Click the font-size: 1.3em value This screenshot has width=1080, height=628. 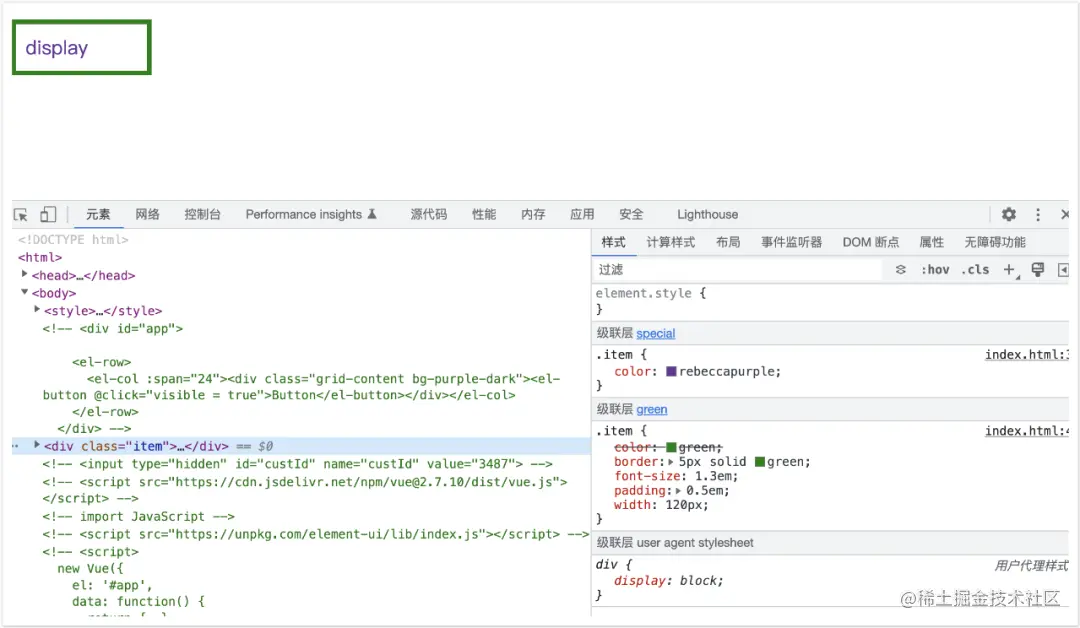[716, 477]
